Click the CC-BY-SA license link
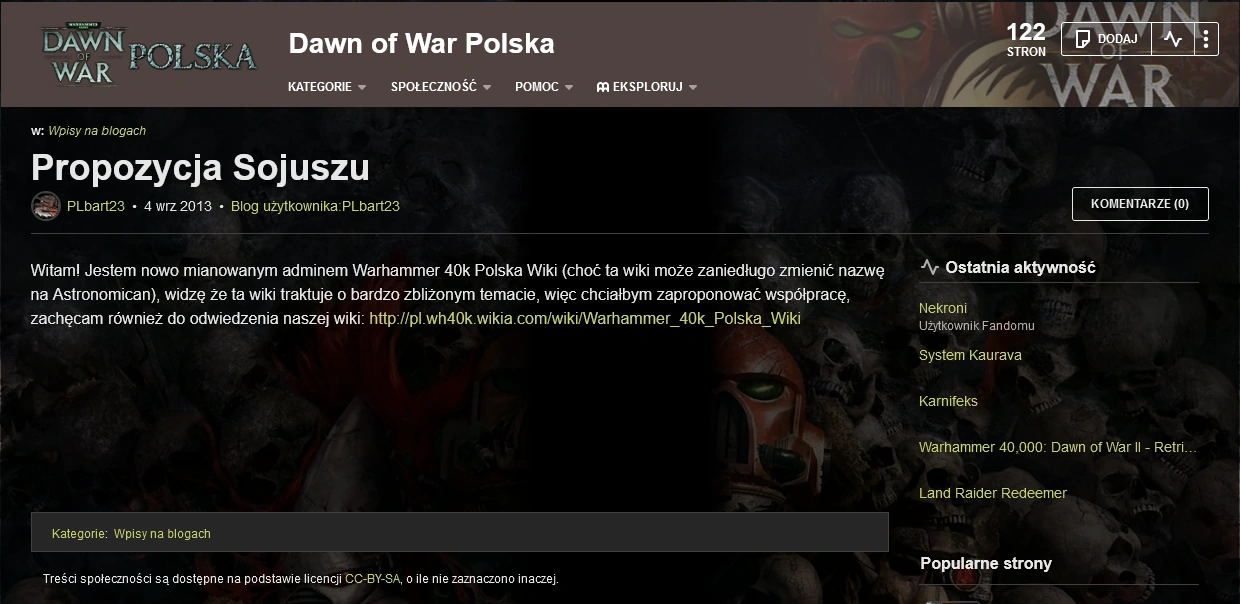The image size is (1240, 604). (x=373, y=579)
